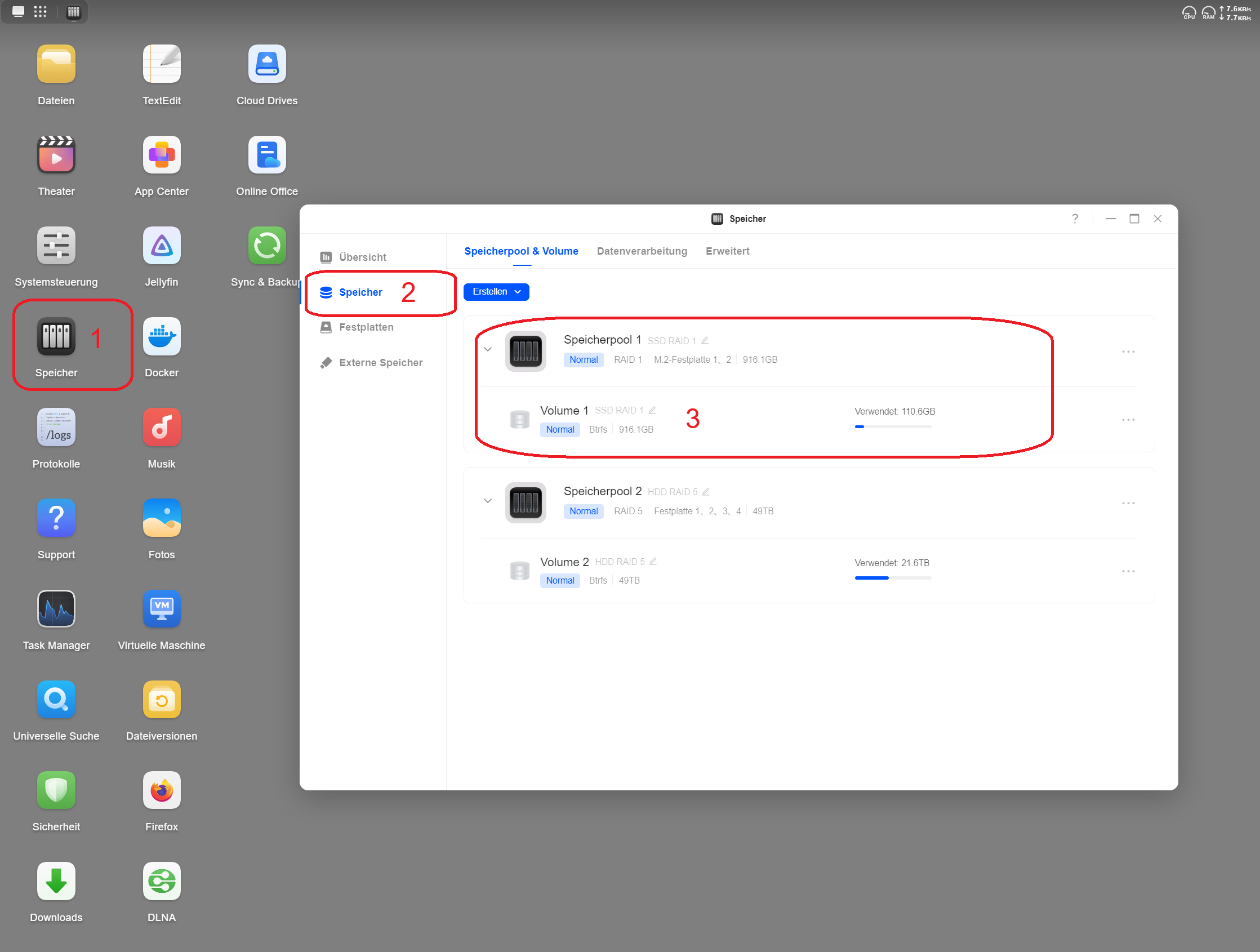Switch to the Erweitert tab
Screen dimensions: 1260x952
(x=727, y=251)
